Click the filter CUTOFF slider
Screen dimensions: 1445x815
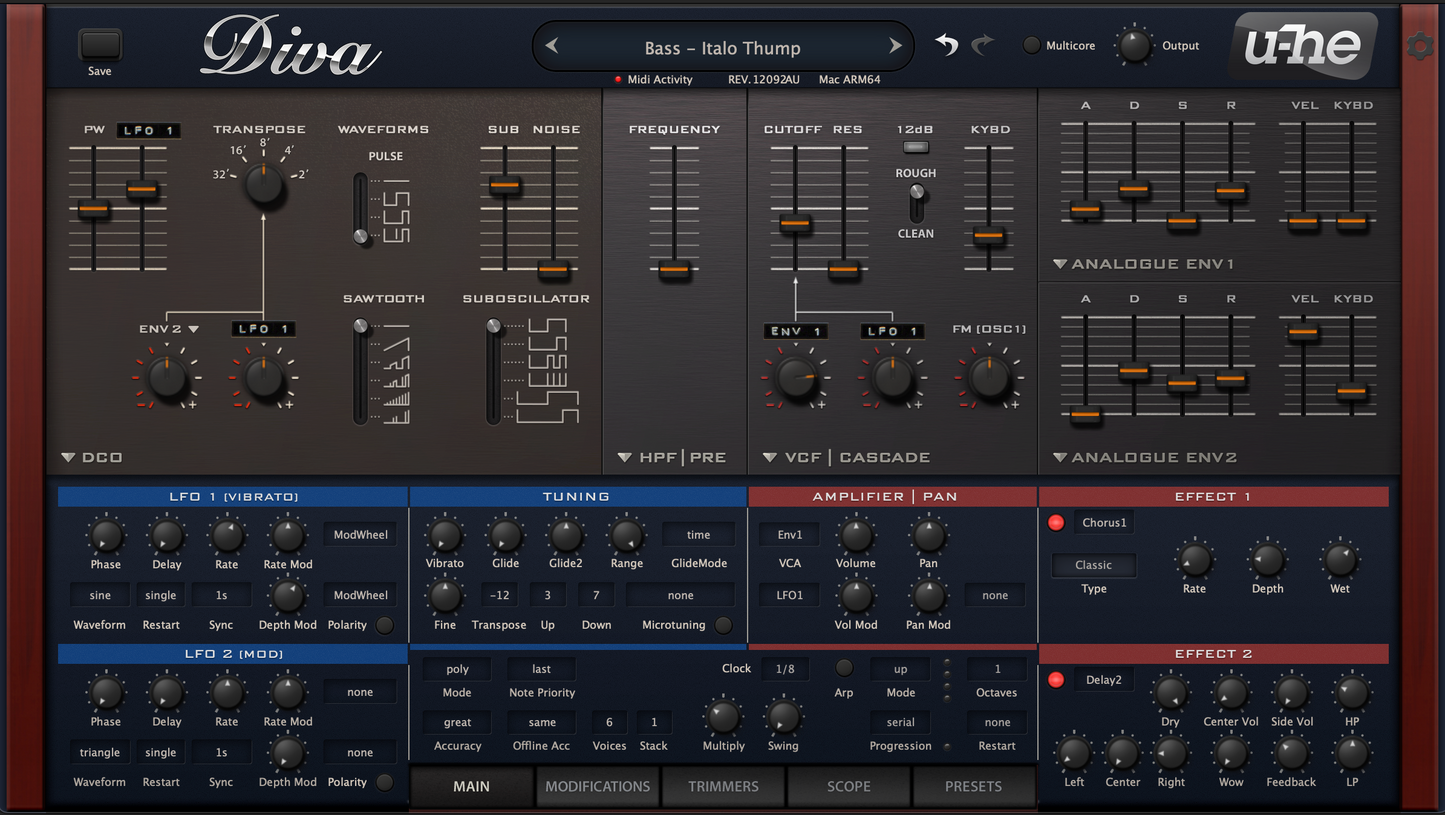(795, 223)
